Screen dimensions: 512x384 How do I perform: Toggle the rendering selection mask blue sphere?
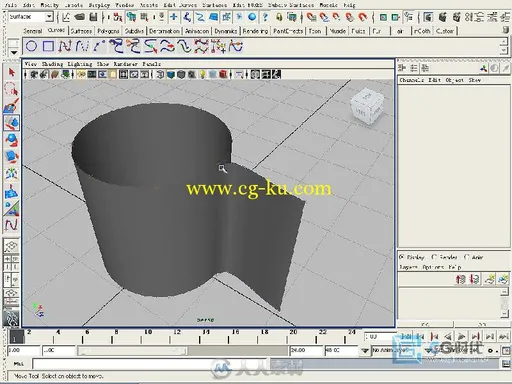point(252,17)
